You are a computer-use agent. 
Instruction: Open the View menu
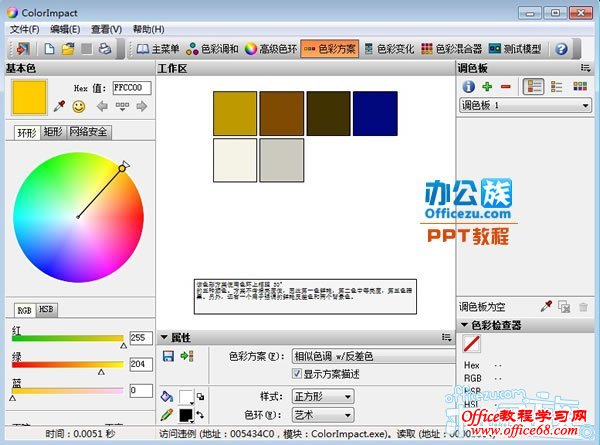[x=106, y=29]
